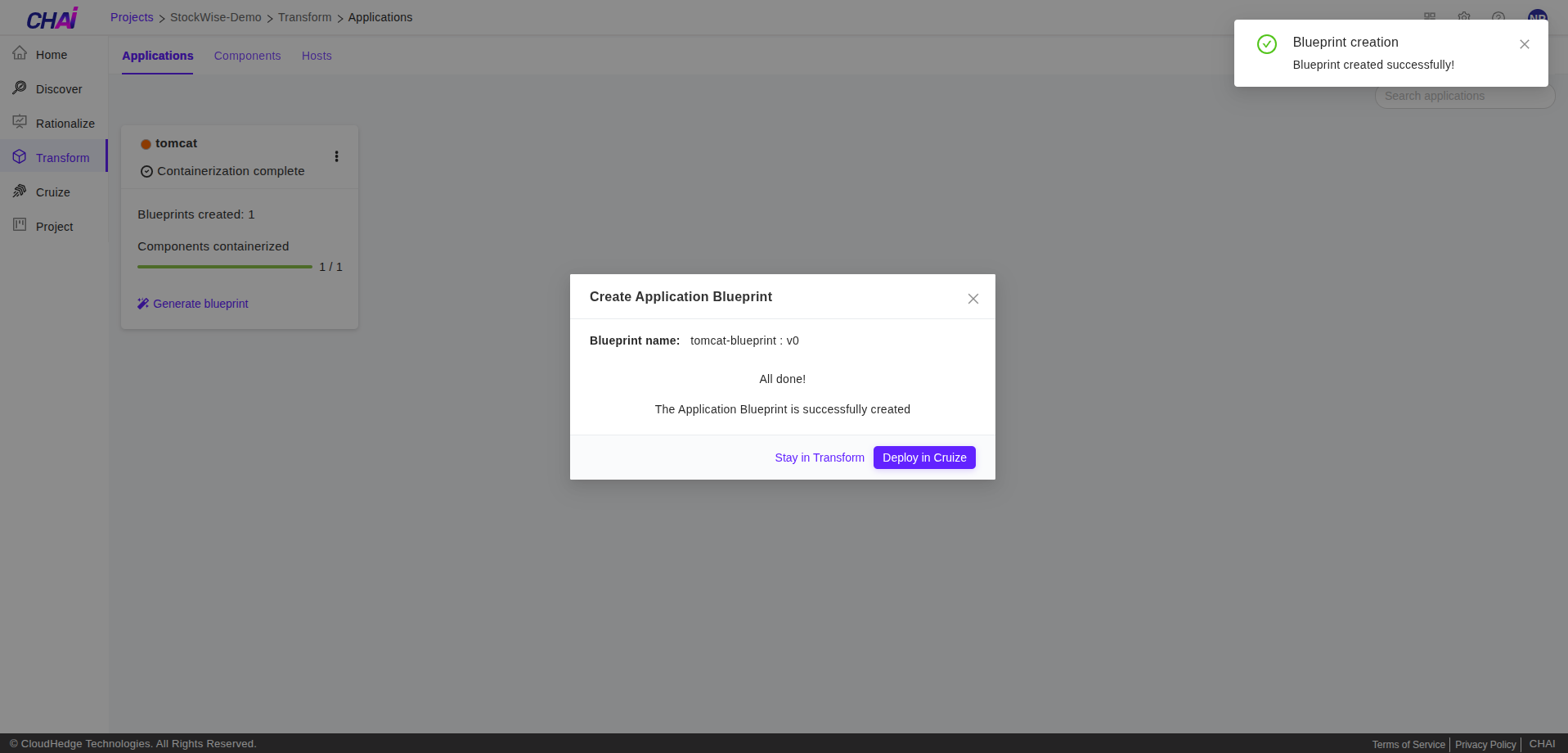The width and height of the screenshot is (1568, 753).
Task: Switch to the Components tab
Action: point(247,56)
